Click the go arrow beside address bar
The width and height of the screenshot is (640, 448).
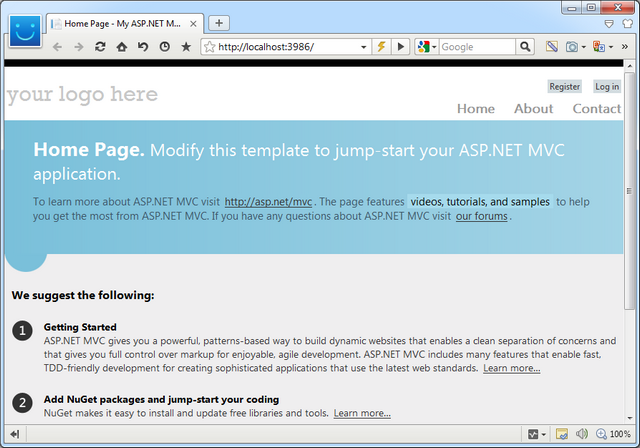coord(401,47)
